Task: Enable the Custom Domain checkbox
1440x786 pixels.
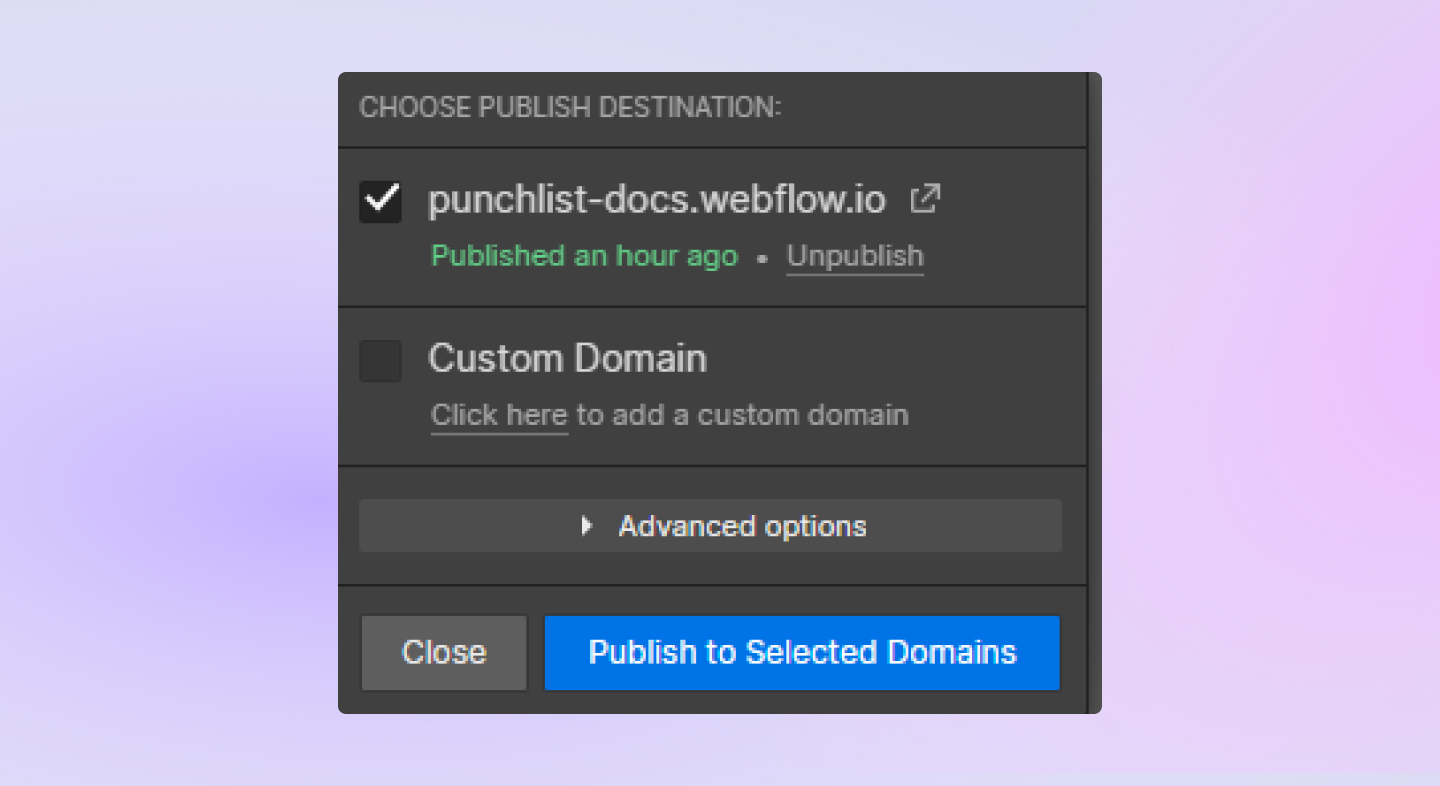Action: click(x=380, y=362)
